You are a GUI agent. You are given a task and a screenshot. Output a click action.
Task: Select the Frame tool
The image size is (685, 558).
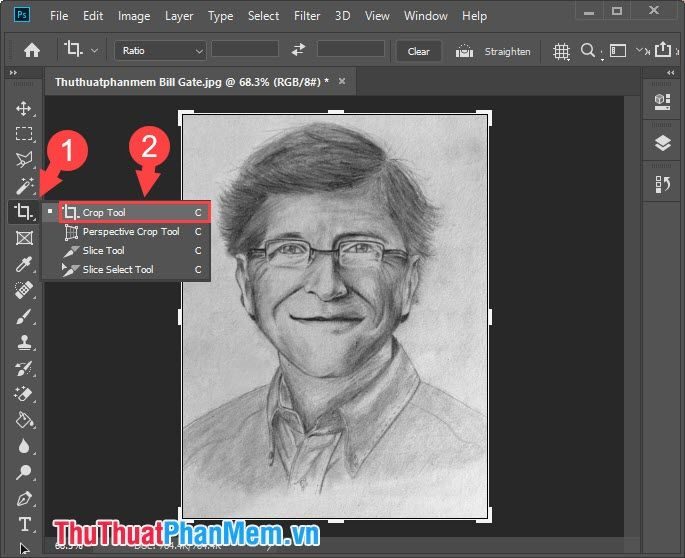coord(24,238)
